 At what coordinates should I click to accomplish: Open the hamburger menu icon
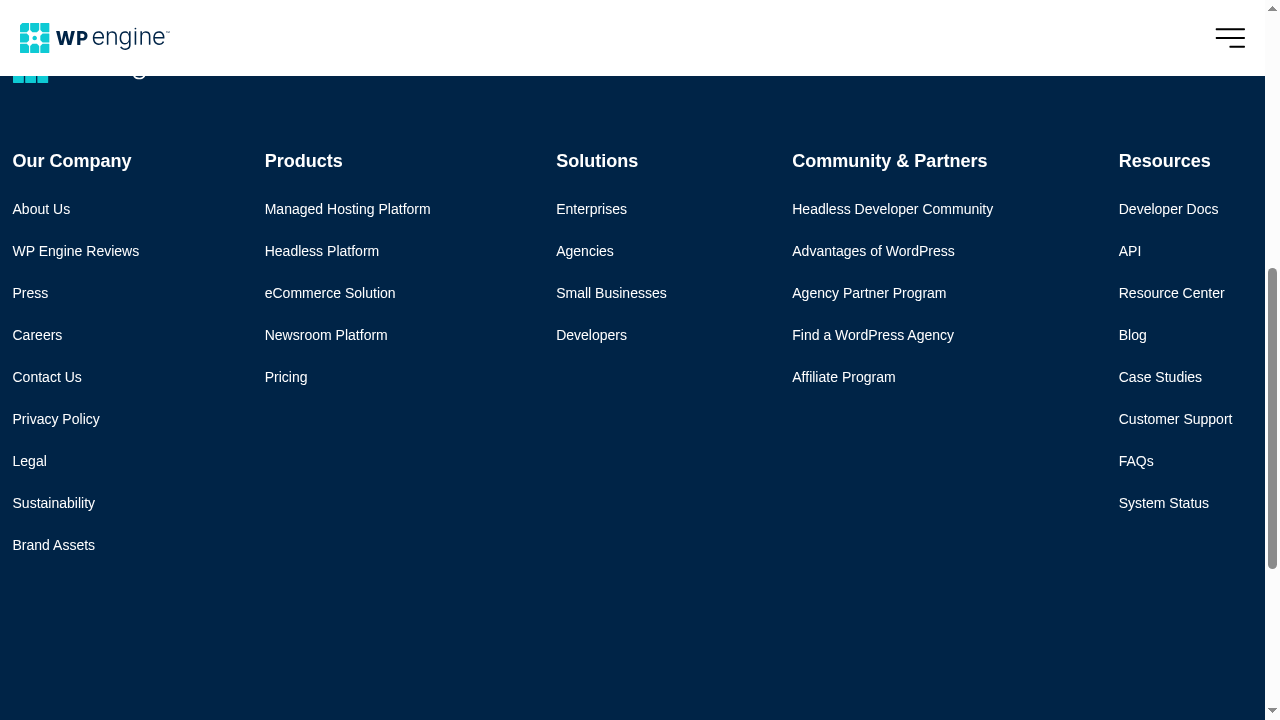(1230, 38)
